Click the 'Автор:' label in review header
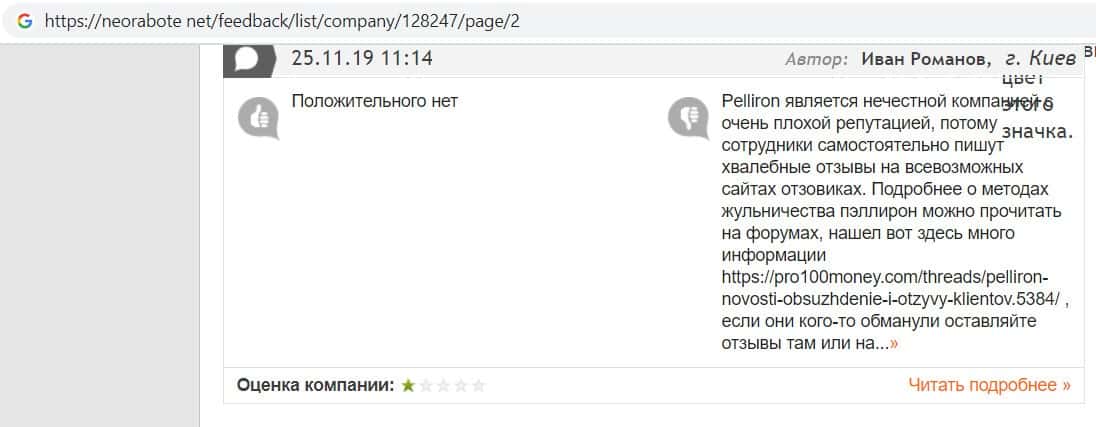The image size is (1096, 427). pyautogui.click(x=817, y=59)
